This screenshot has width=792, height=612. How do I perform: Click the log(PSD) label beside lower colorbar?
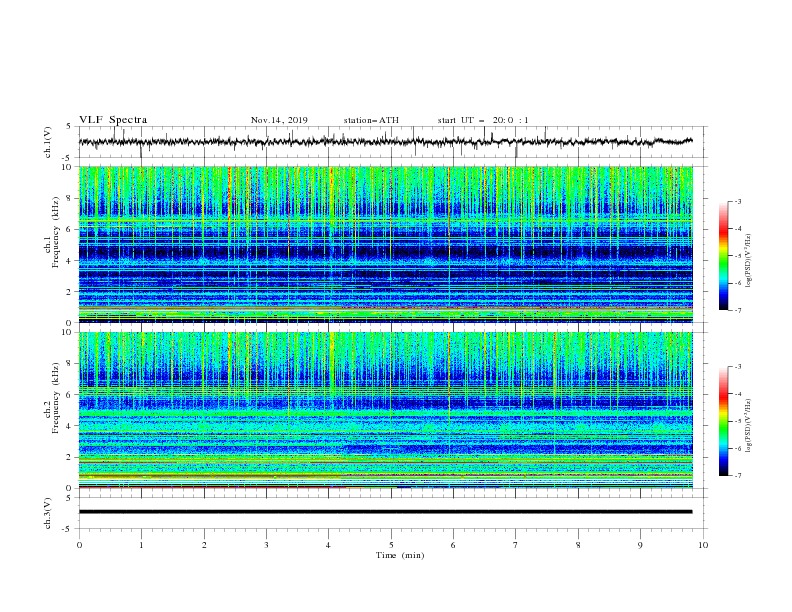tap(749, 426)
